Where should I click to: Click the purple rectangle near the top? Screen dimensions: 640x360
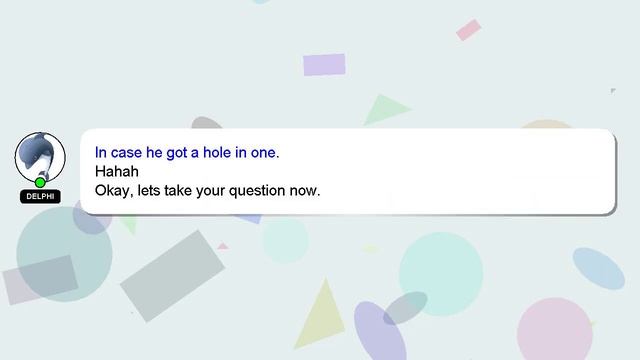pos(324,64)
